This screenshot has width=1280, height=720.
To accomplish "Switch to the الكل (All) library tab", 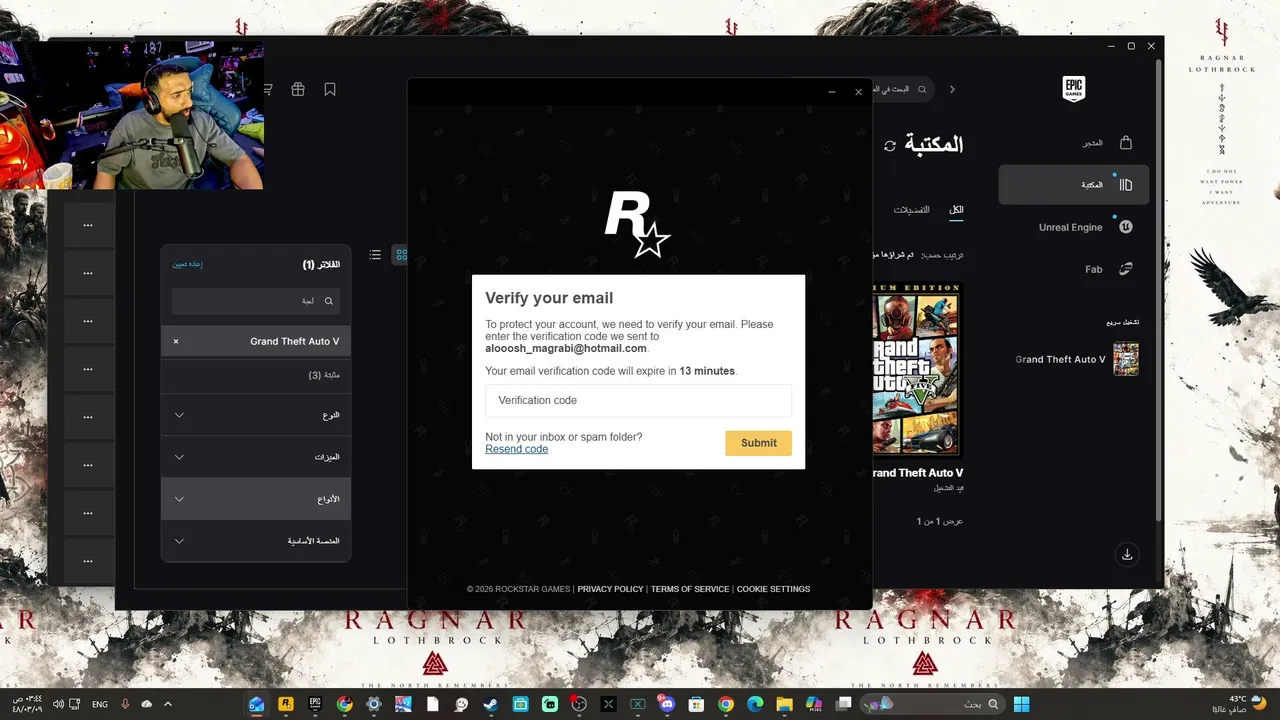I will tap(956, 210).
